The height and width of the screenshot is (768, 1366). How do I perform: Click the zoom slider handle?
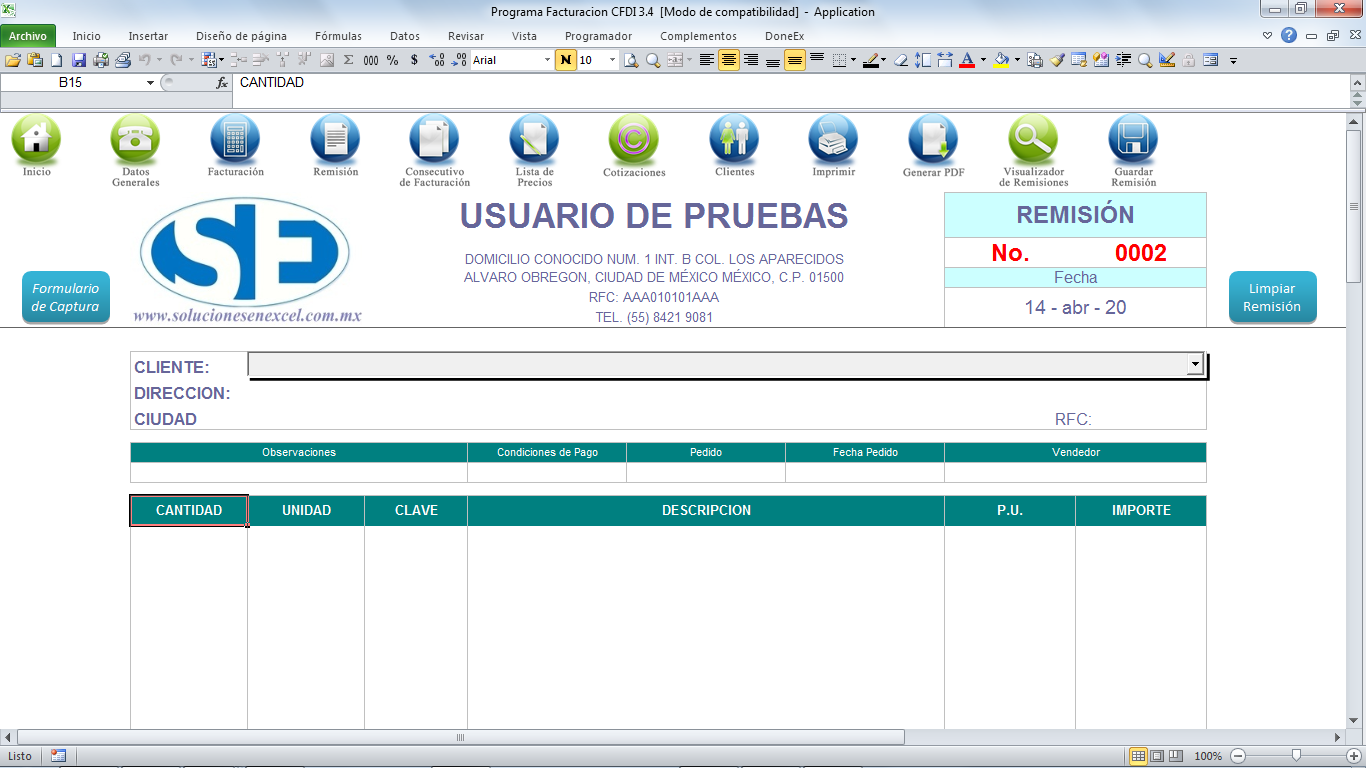[1296, 756]
